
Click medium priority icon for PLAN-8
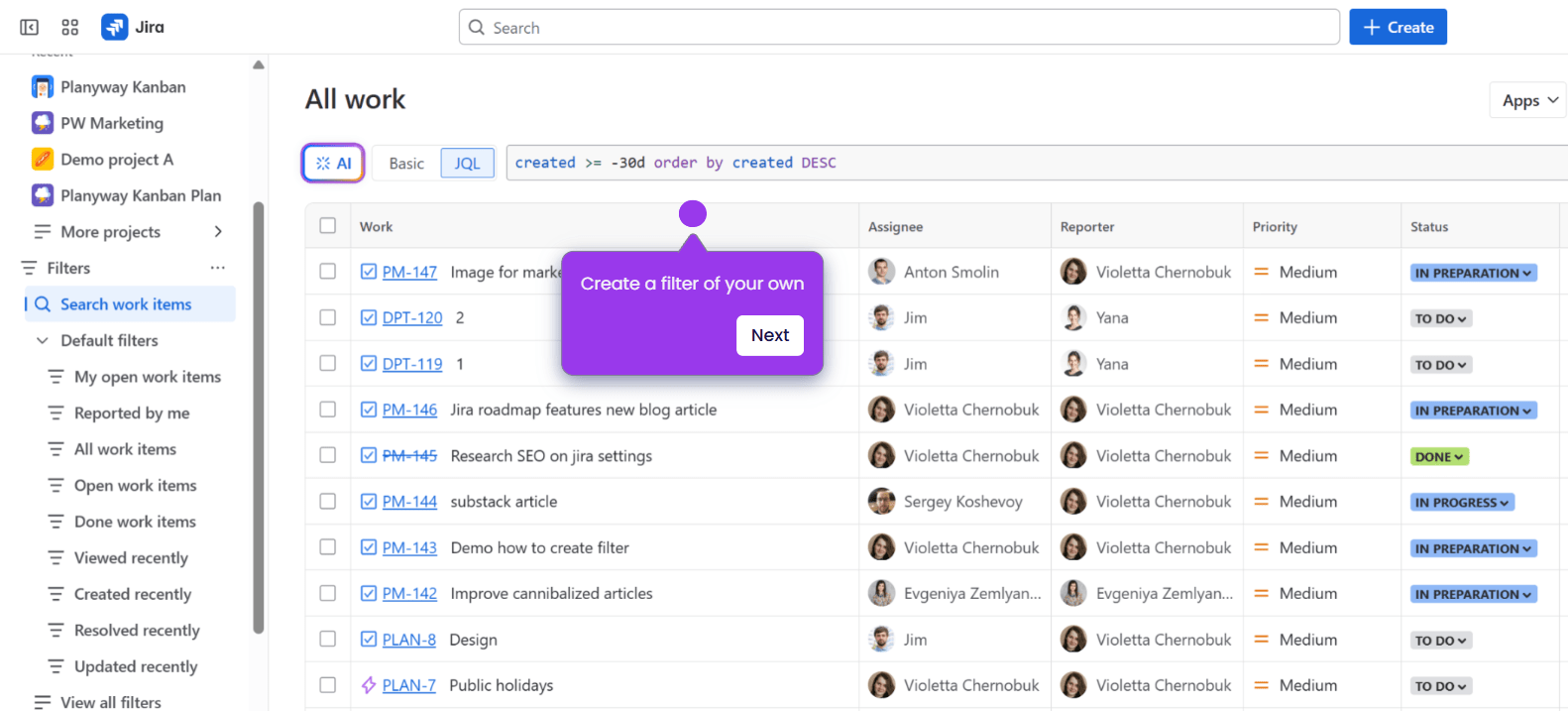pyautogui.click(x=1262, y=640)
